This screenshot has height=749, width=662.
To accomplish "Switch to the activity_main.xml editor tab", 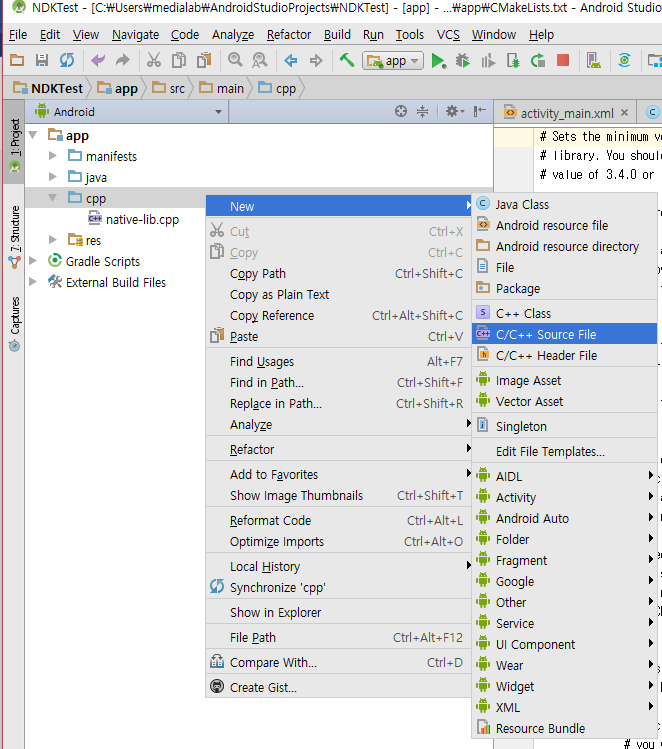I will click(x=566, y=113).
